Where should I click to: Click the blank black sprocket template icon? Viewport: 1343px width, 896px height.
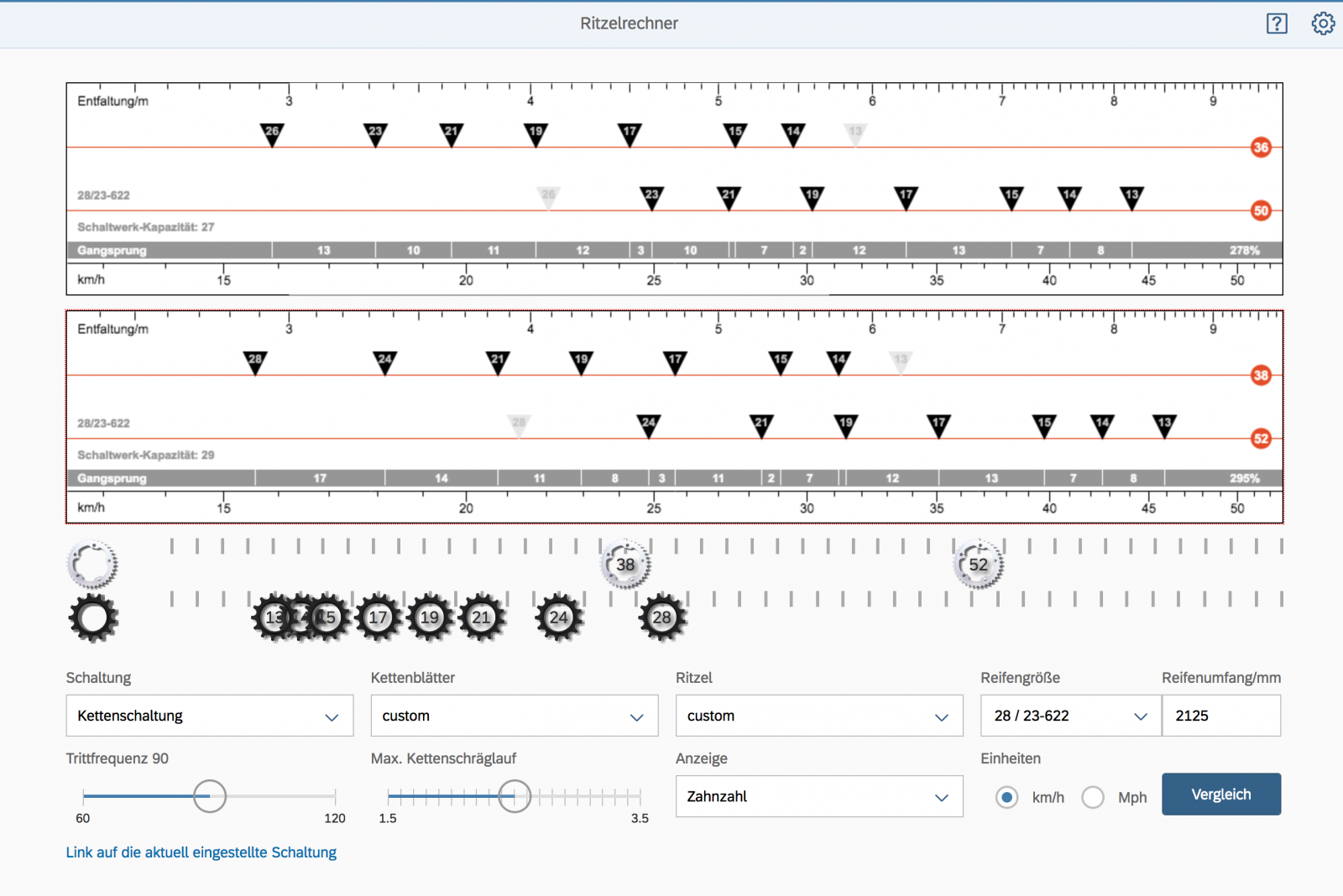pyautogui.click(x=93, y=617)
